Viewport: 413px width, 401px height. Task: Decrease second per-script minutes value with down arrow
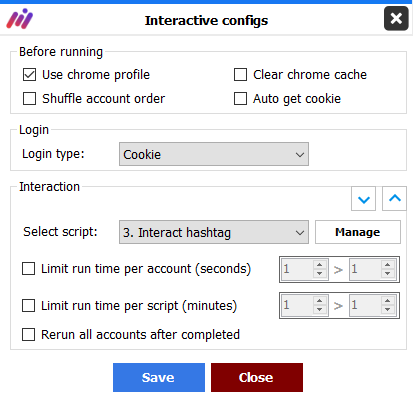[x=387, y=310]
